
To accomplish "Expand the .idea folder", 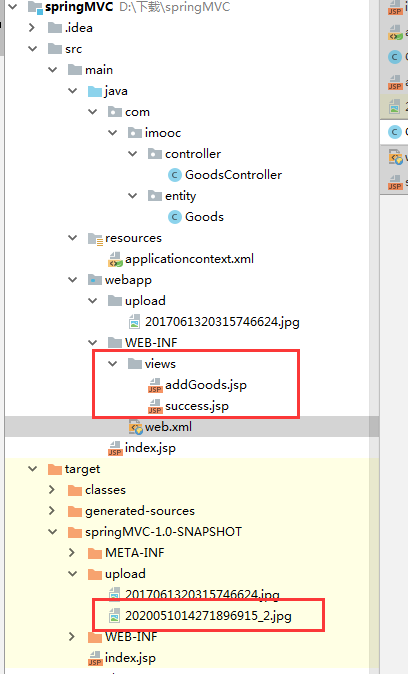I will (x=32, y=28).
